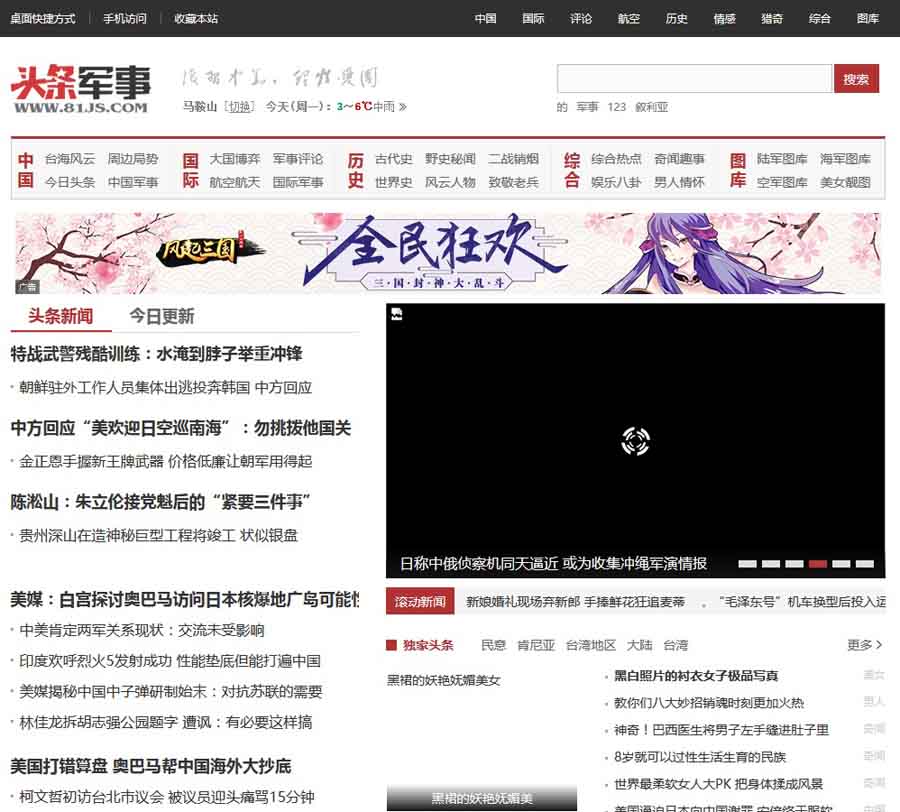900x812 pixels.
Task: Switch to the 今日更新 tab
Action: (161, 316)
